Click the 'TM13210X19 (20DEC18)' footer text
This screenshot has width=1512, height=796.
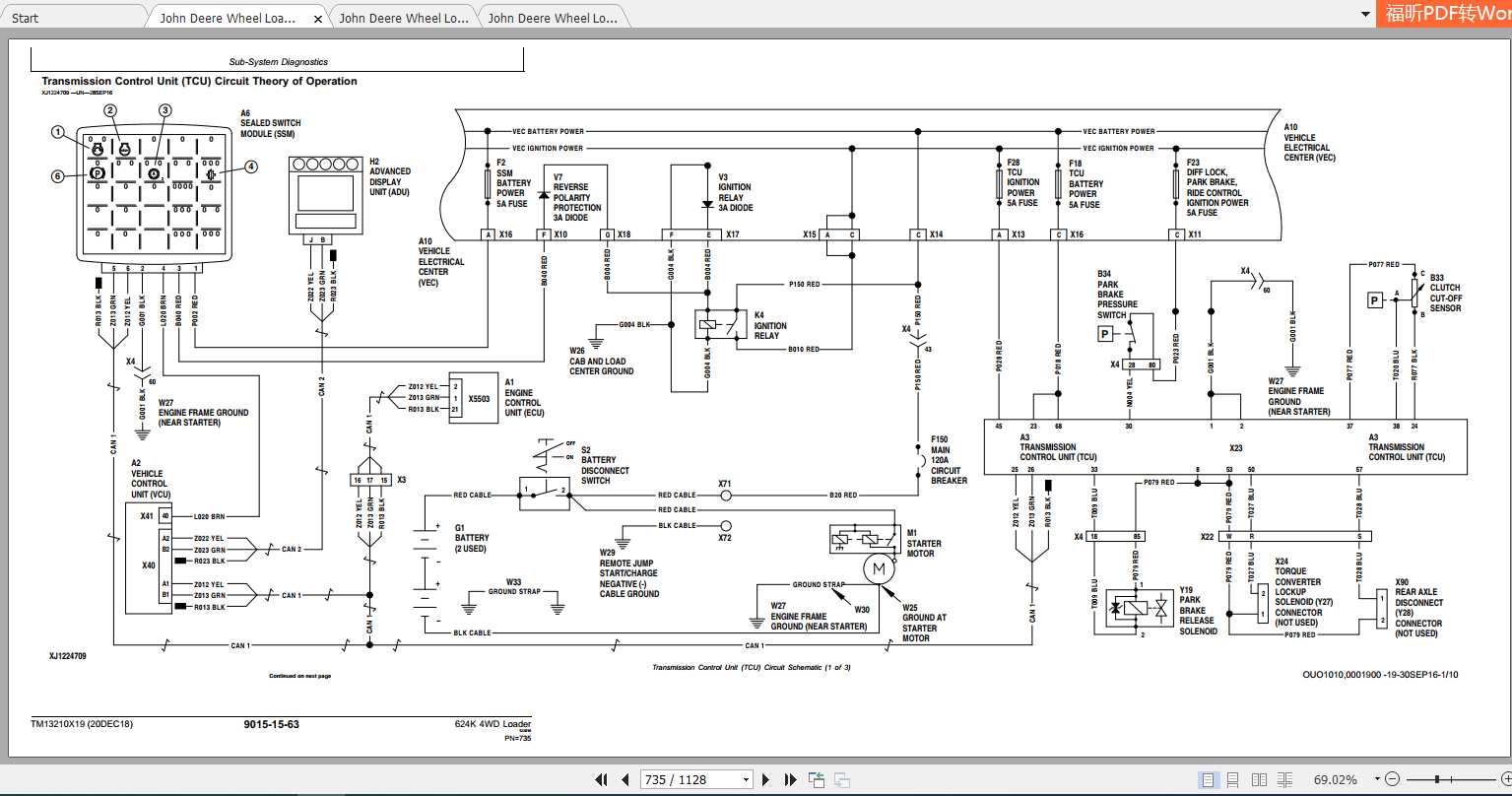click(82, 724)
